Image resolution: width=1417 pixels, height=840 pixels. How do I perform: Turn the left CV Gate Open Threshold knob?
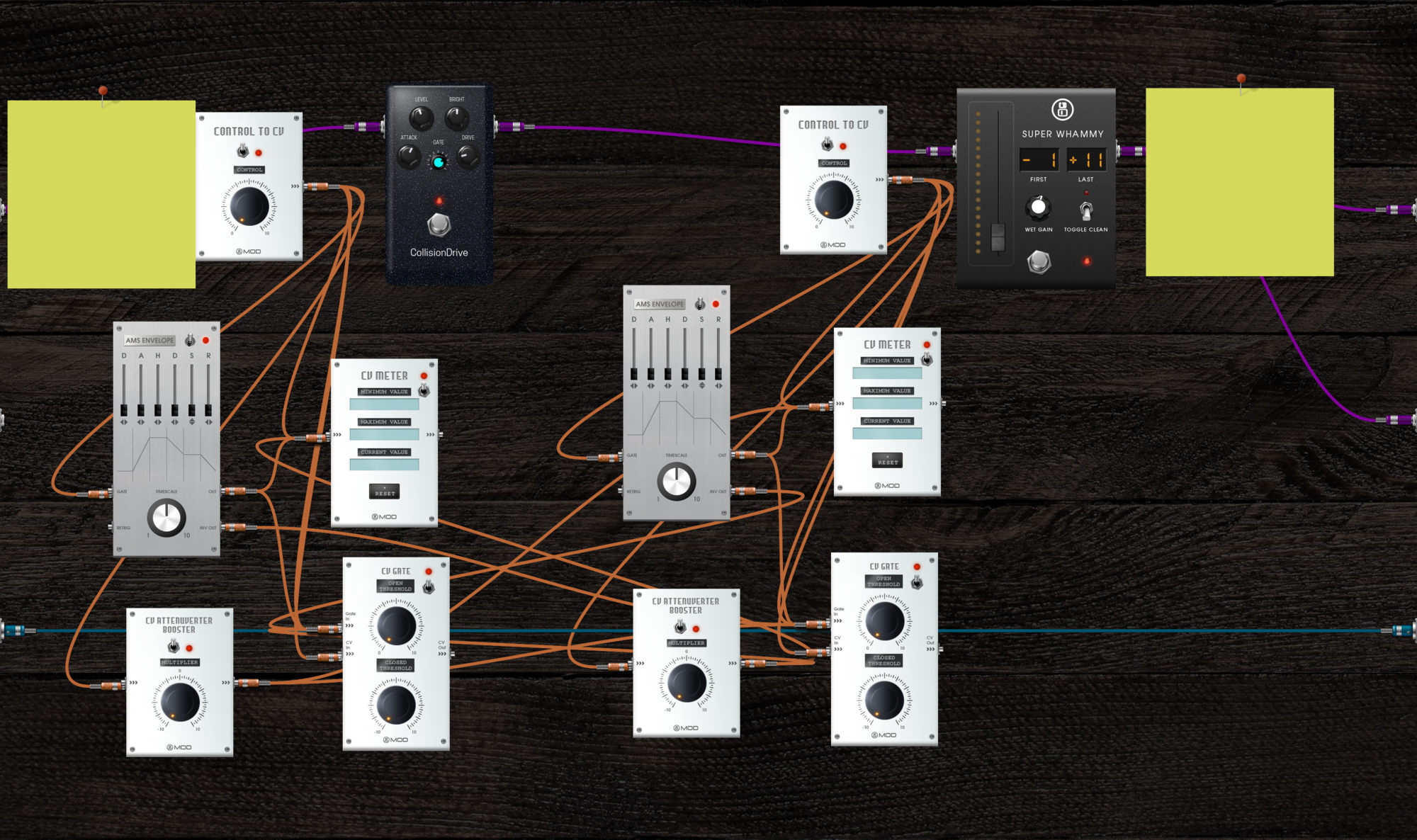pyautogui.click(x=396, y=625)
